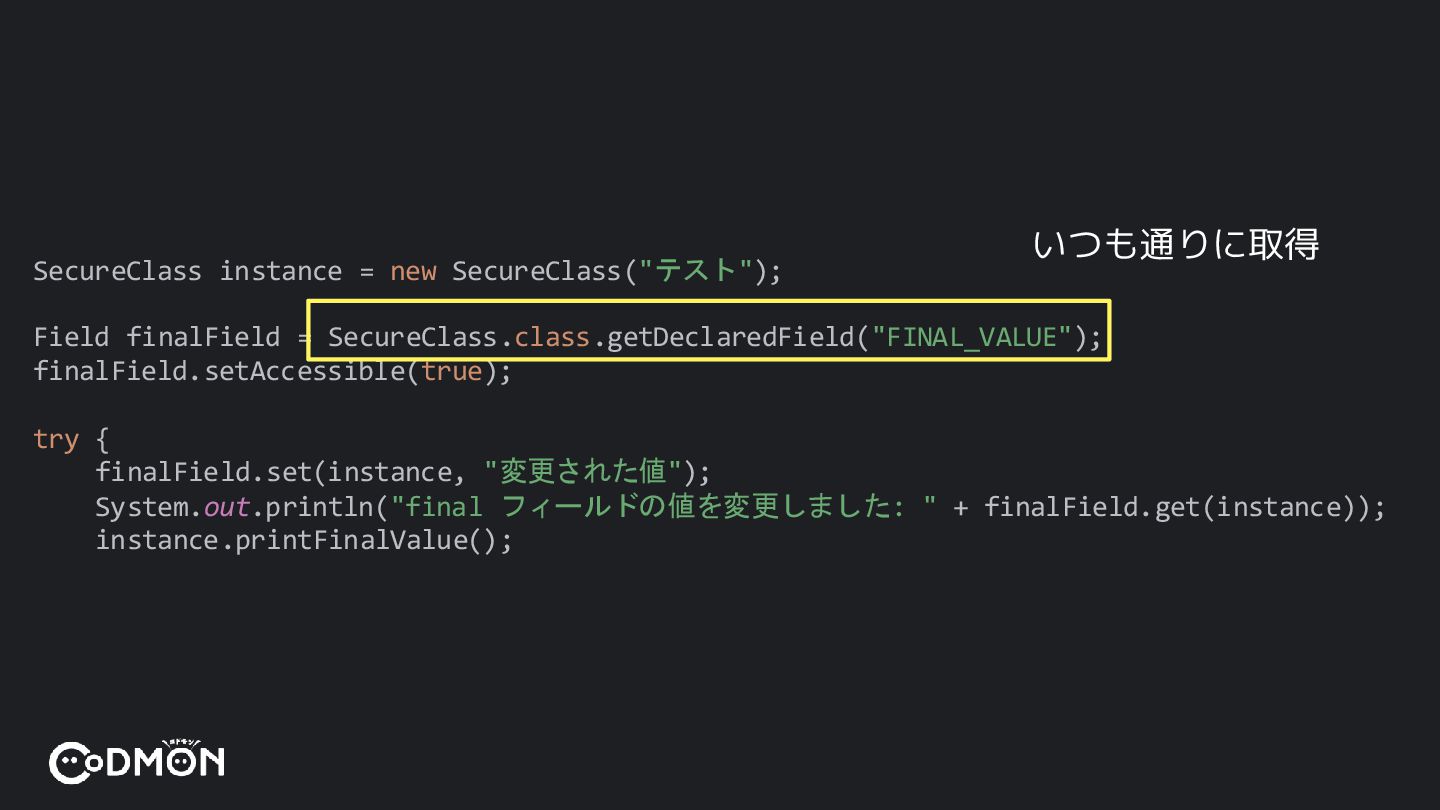This screenshot has height=810, width=1440.
Task: Click the "変更された値" string literal
Action: pos(583,471)
